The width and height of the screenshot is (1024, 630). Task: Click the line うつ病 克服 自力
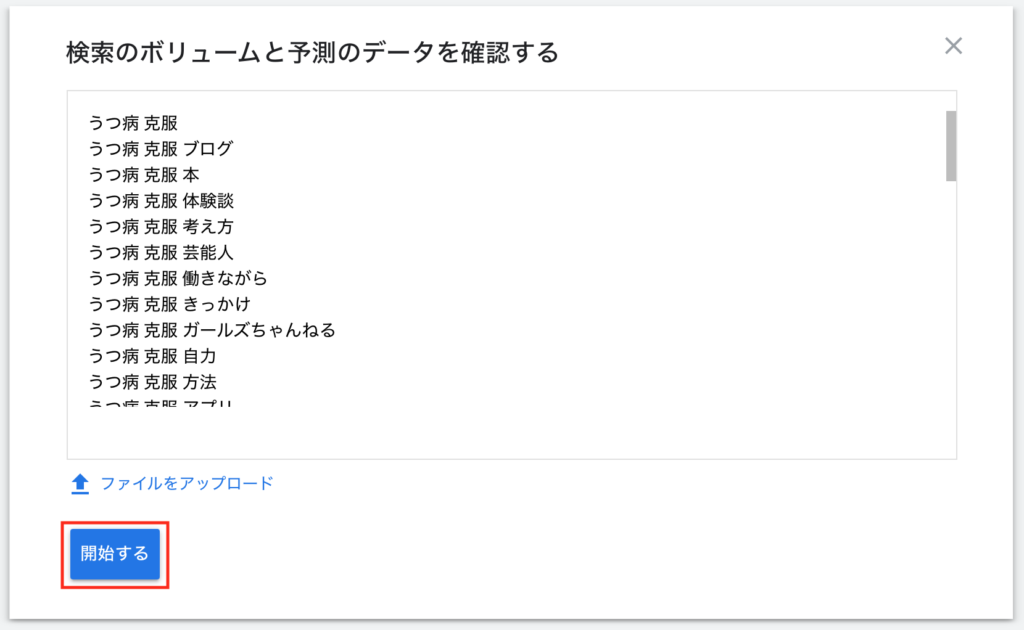pos(152,356)
